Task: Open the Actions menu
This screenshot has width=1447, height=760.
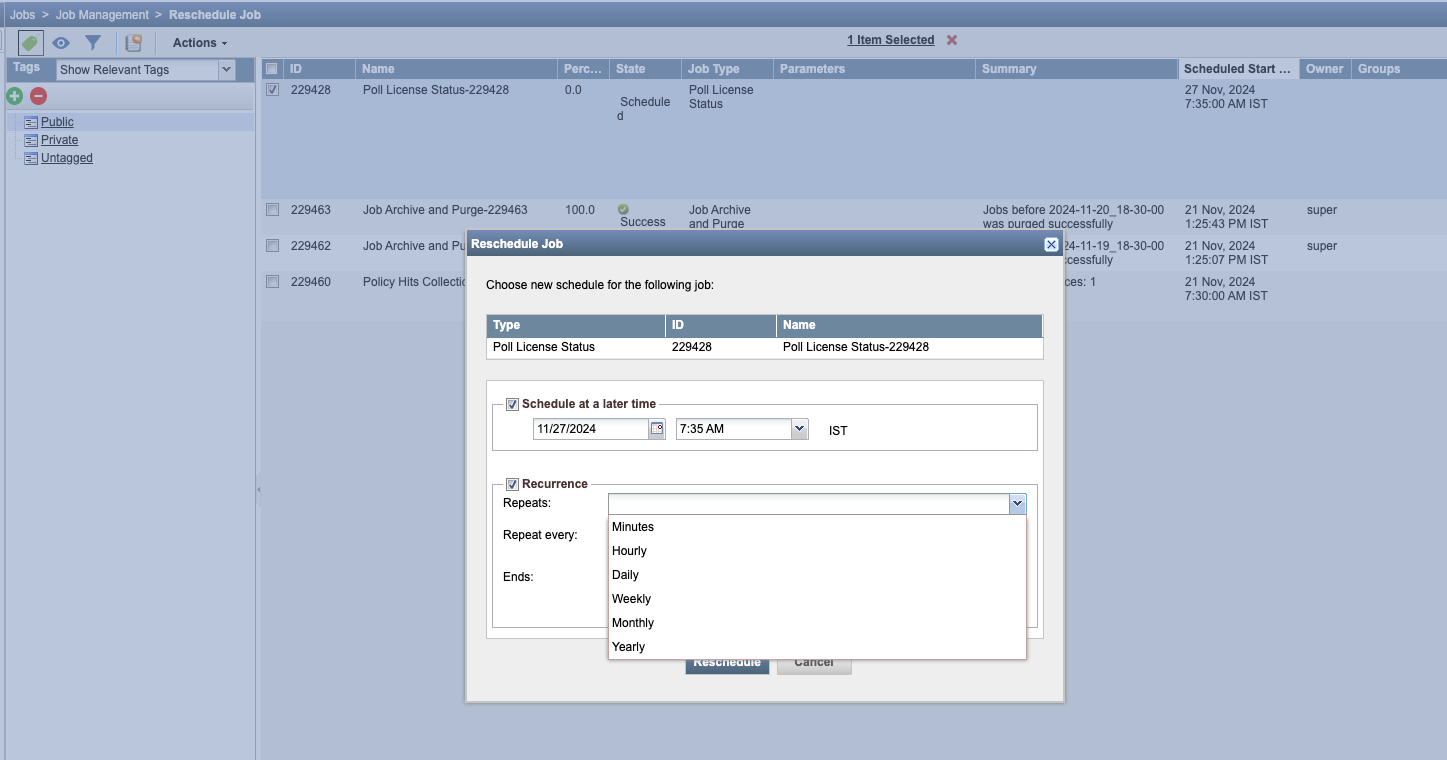Action: point(200,43)
